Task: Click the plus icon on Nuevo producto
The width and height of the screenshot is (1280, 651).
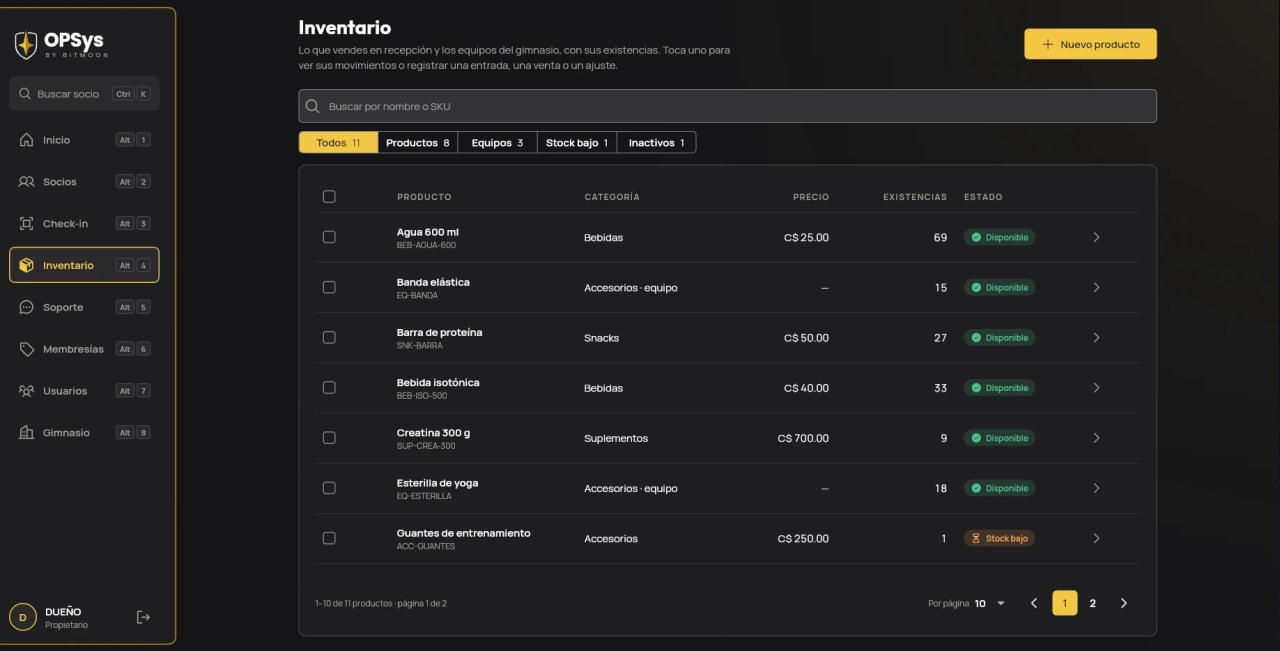Action: click(x=1048, y=44)
